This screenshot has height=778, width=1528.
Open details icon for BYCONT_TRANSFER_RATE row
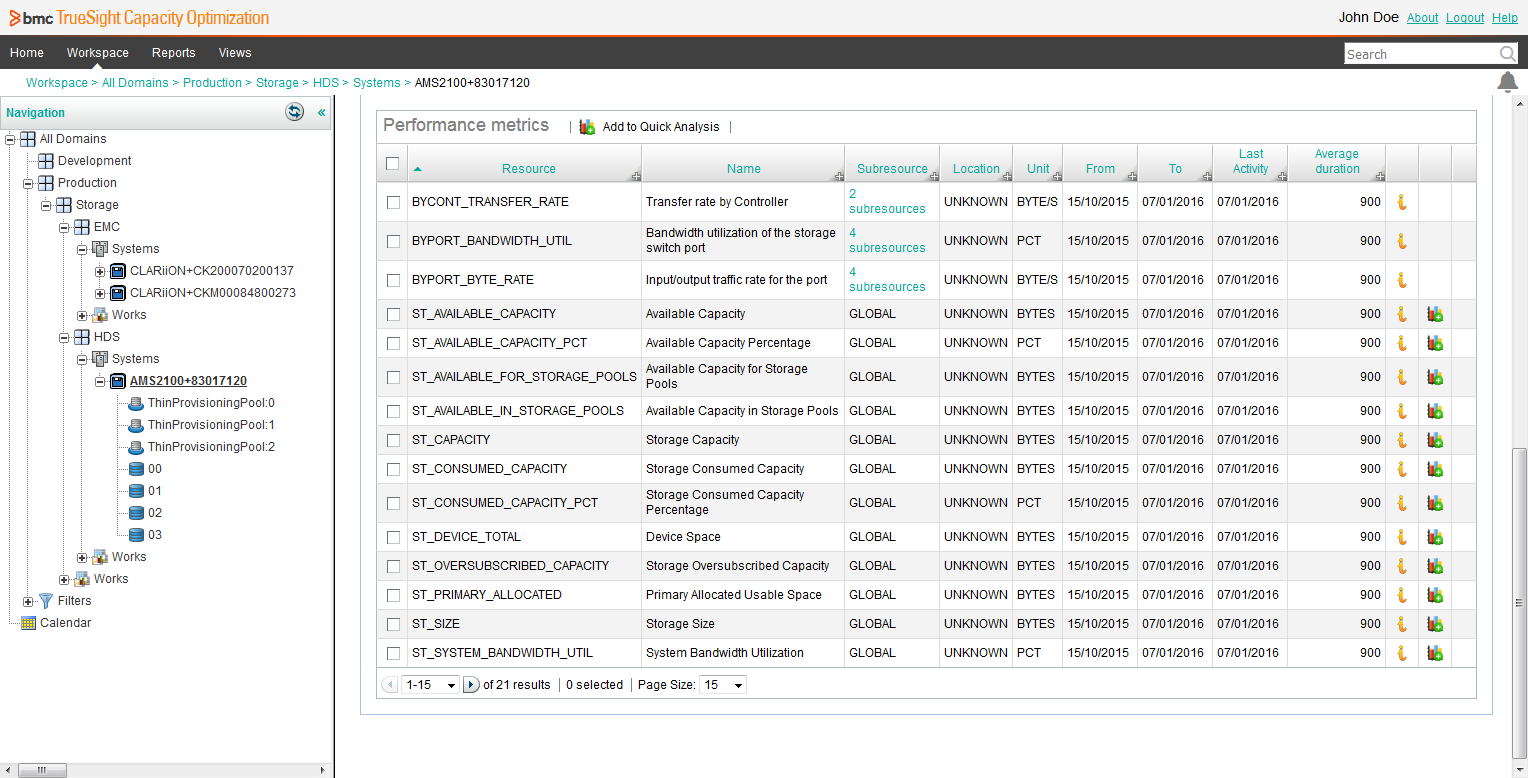click(1401, 202)
